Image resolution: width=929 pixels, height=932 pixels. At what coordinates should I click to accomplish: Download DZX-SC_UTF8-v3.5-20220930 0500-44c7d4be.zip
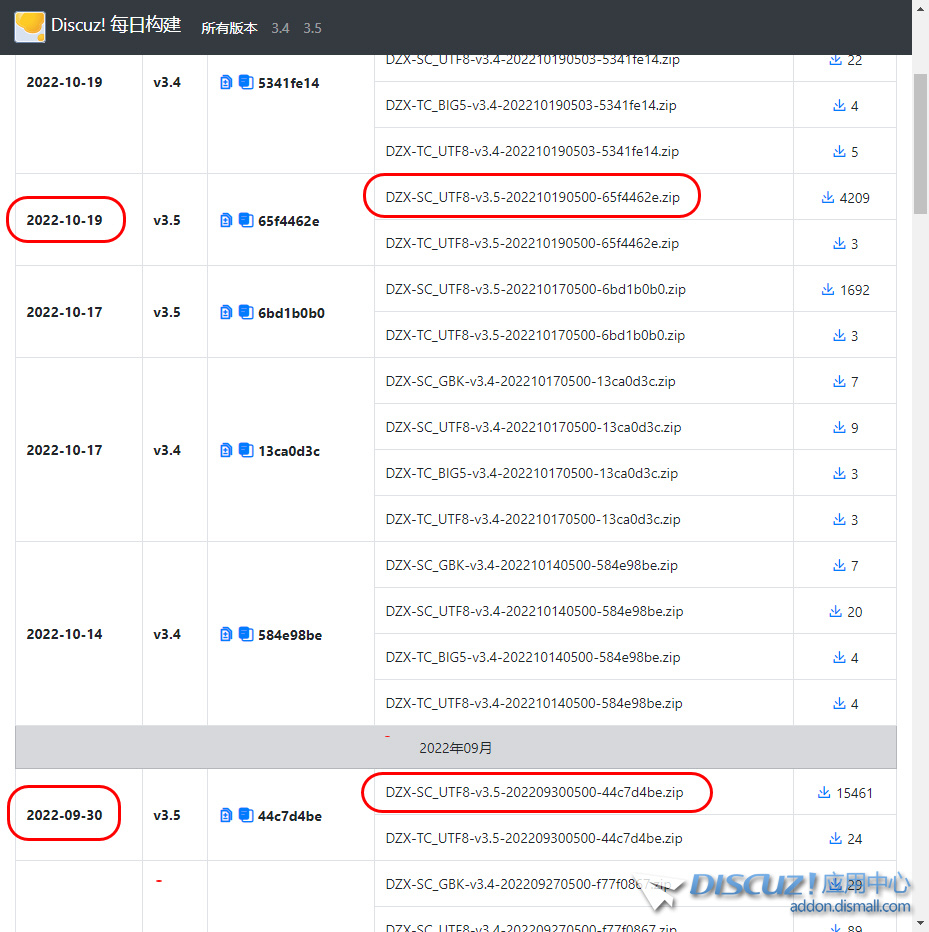534,792
